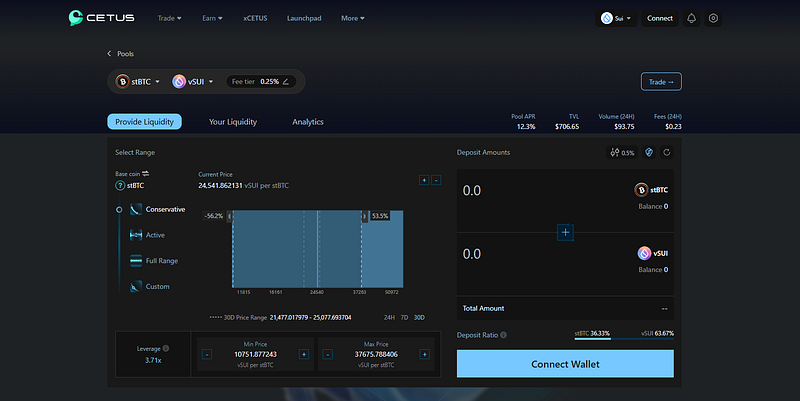
Task: Click the TVL value $706.65
Action: pos(567,127)
